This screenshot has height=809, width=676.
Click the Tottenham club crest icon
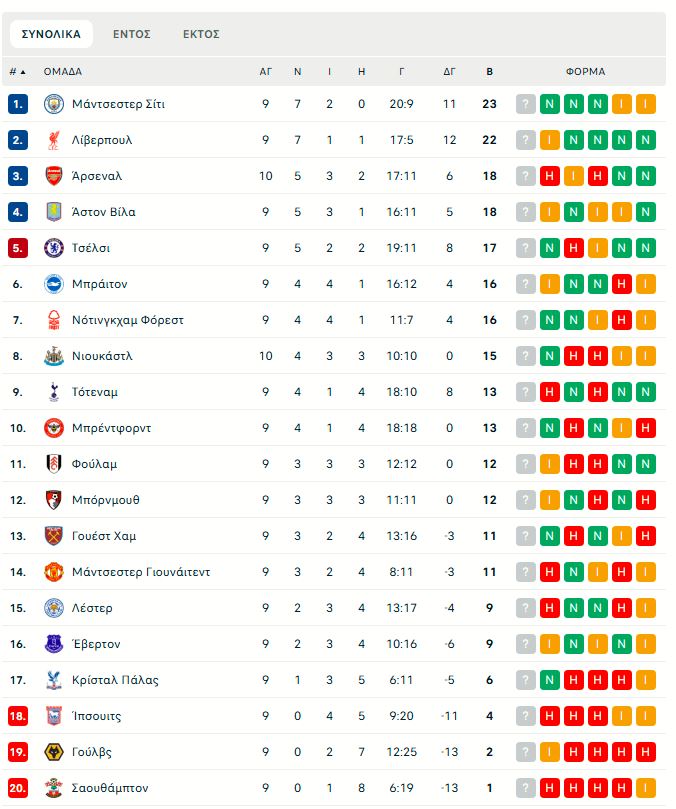coord(54,392)
